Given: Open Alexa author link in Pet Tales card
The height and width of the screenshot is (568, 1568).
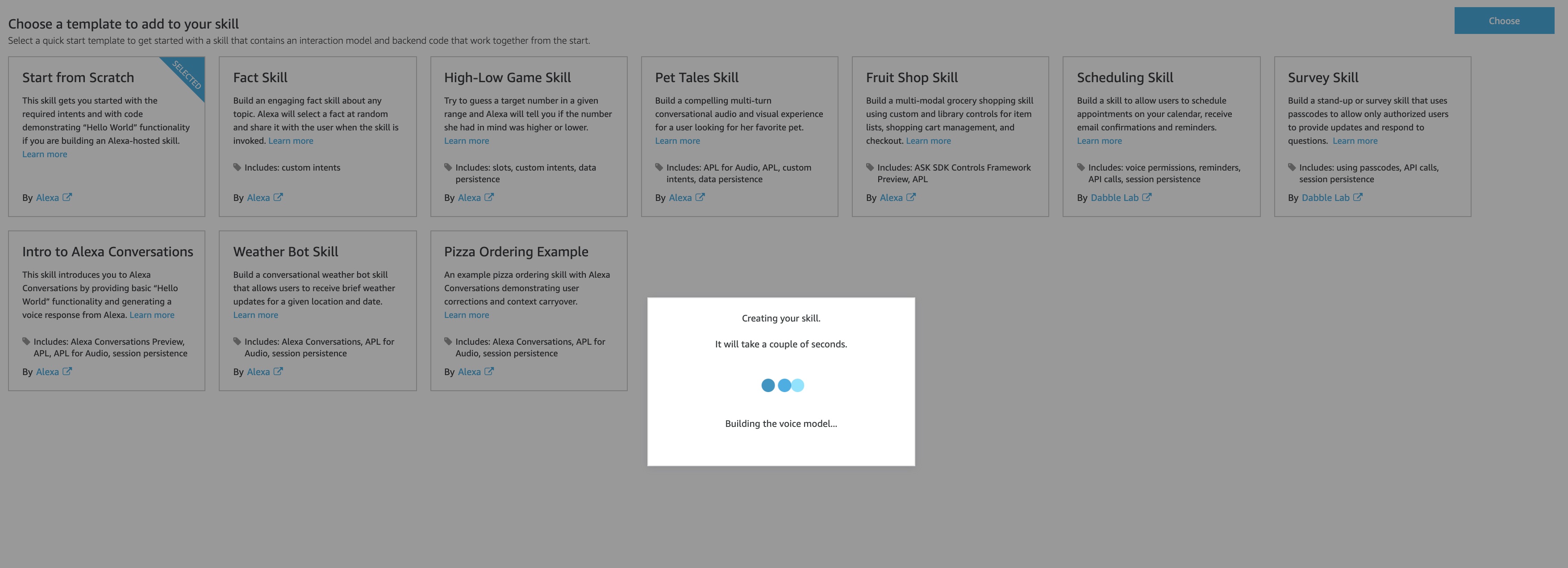Looking at the screenshot, I should pyautogui.click(x=680, y=198).
